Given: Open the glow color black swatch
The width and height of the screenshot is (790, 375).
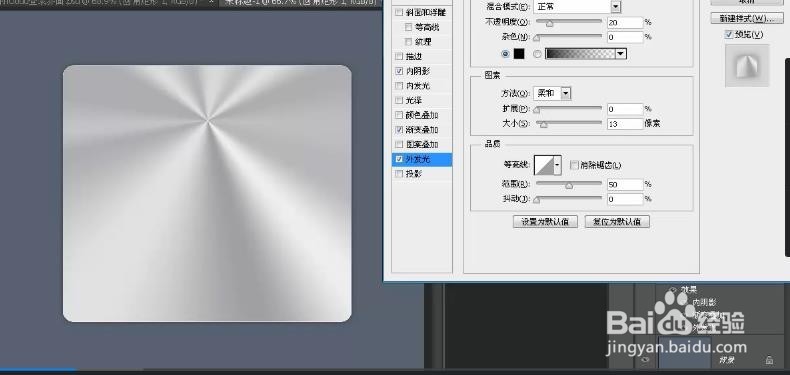Looking at the screenshot, I should tap(519, 53).
